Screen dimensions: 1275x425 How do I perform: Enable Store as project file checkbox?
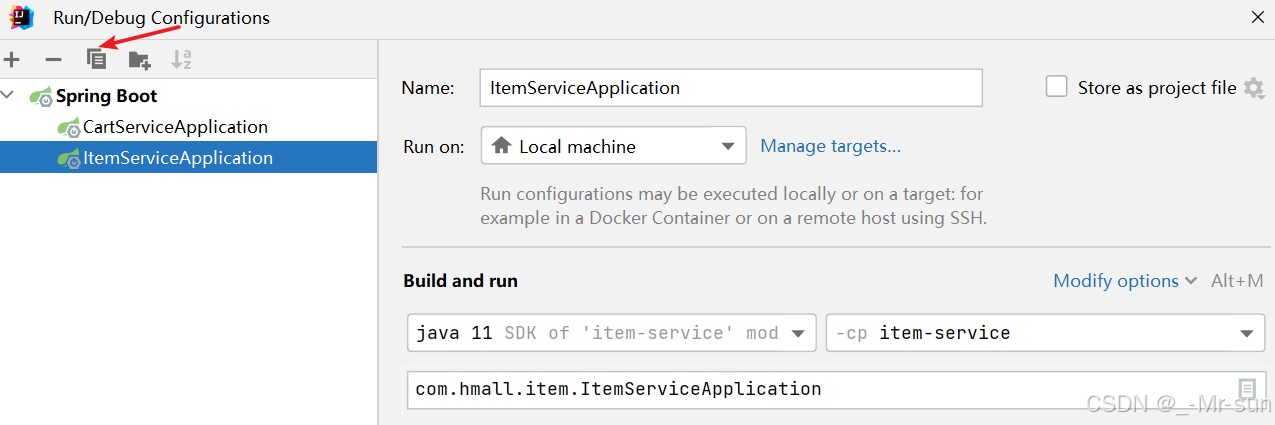pyautogui.click(x=1056, y=87)
